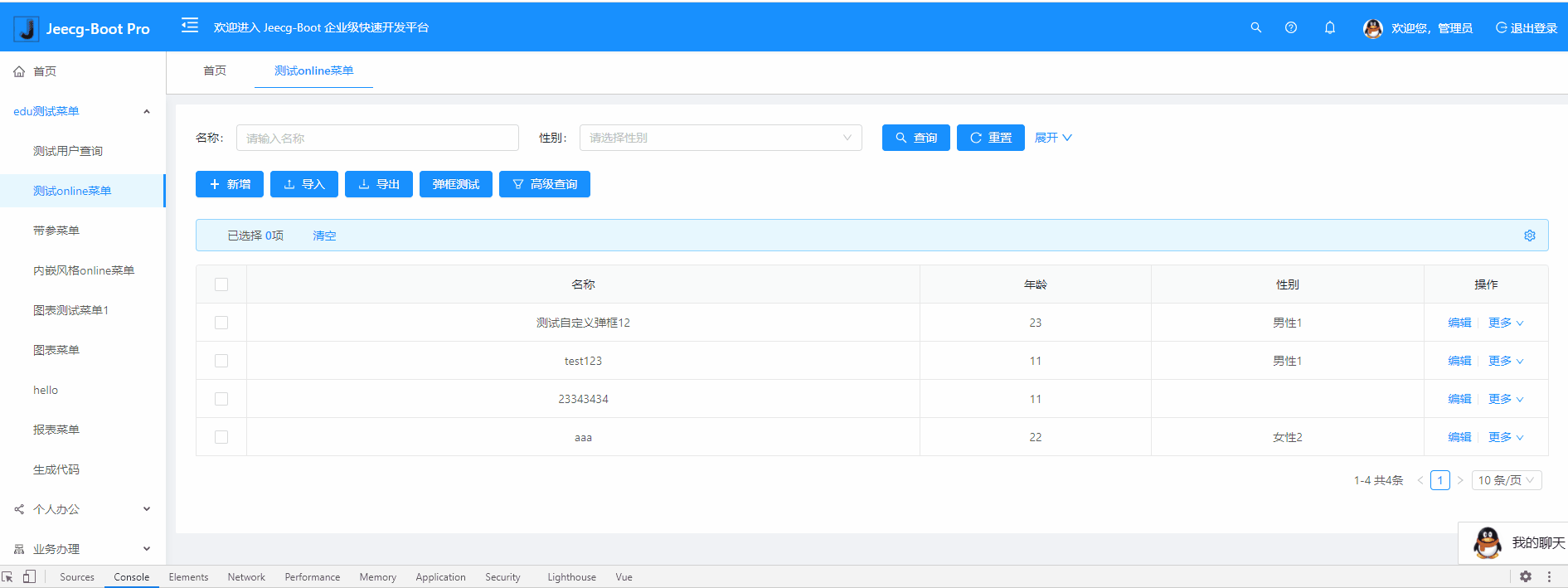Tick the select-all checkbox in table header
Screen dimensions: 1568x588
(x=221, y=284)
